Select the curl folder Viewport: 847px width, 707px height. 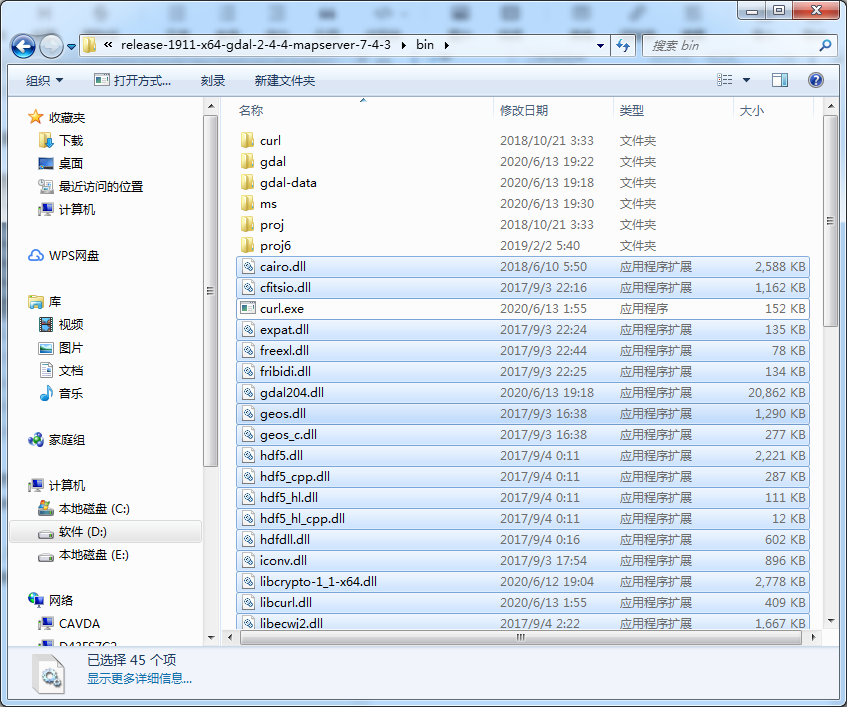click(x=523, y=140)
